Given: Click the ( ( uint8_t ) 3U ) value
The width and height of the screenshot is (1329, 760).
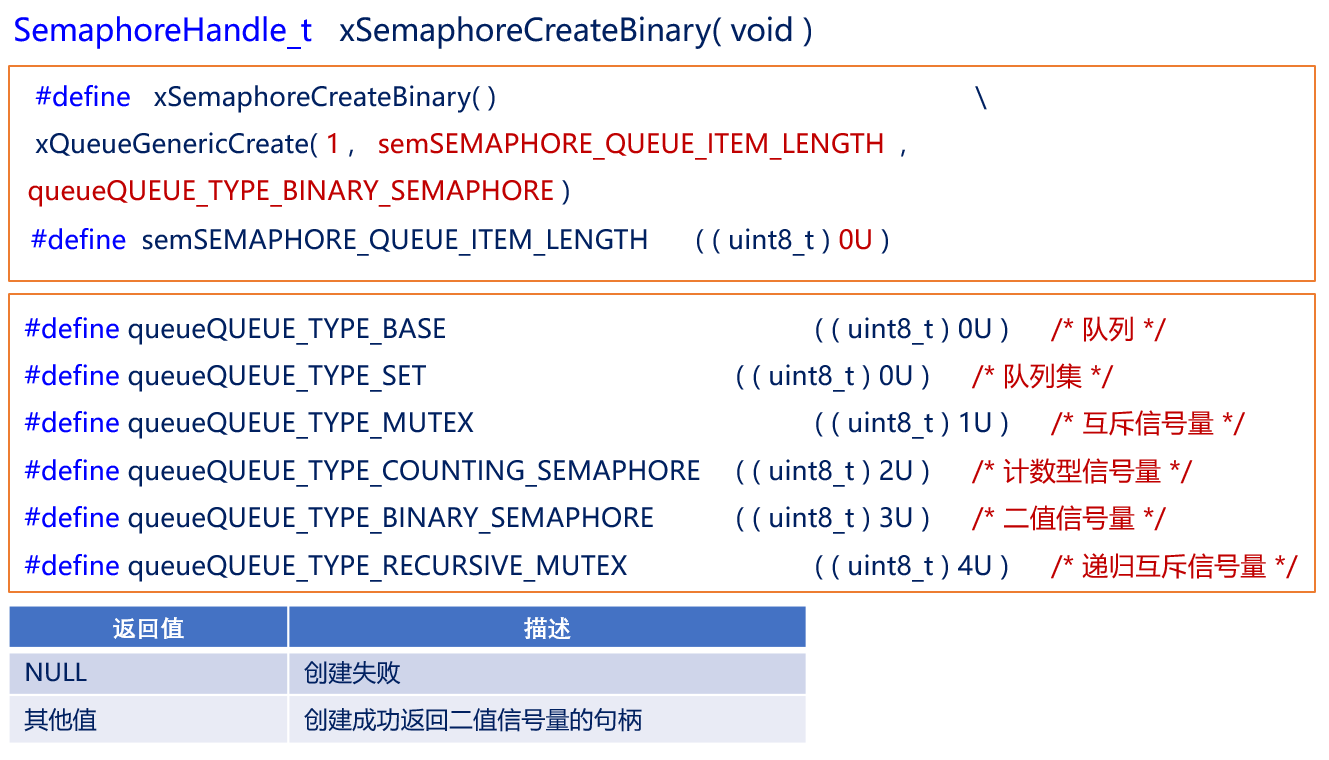Looking at the screenshot, I should 833,518.
